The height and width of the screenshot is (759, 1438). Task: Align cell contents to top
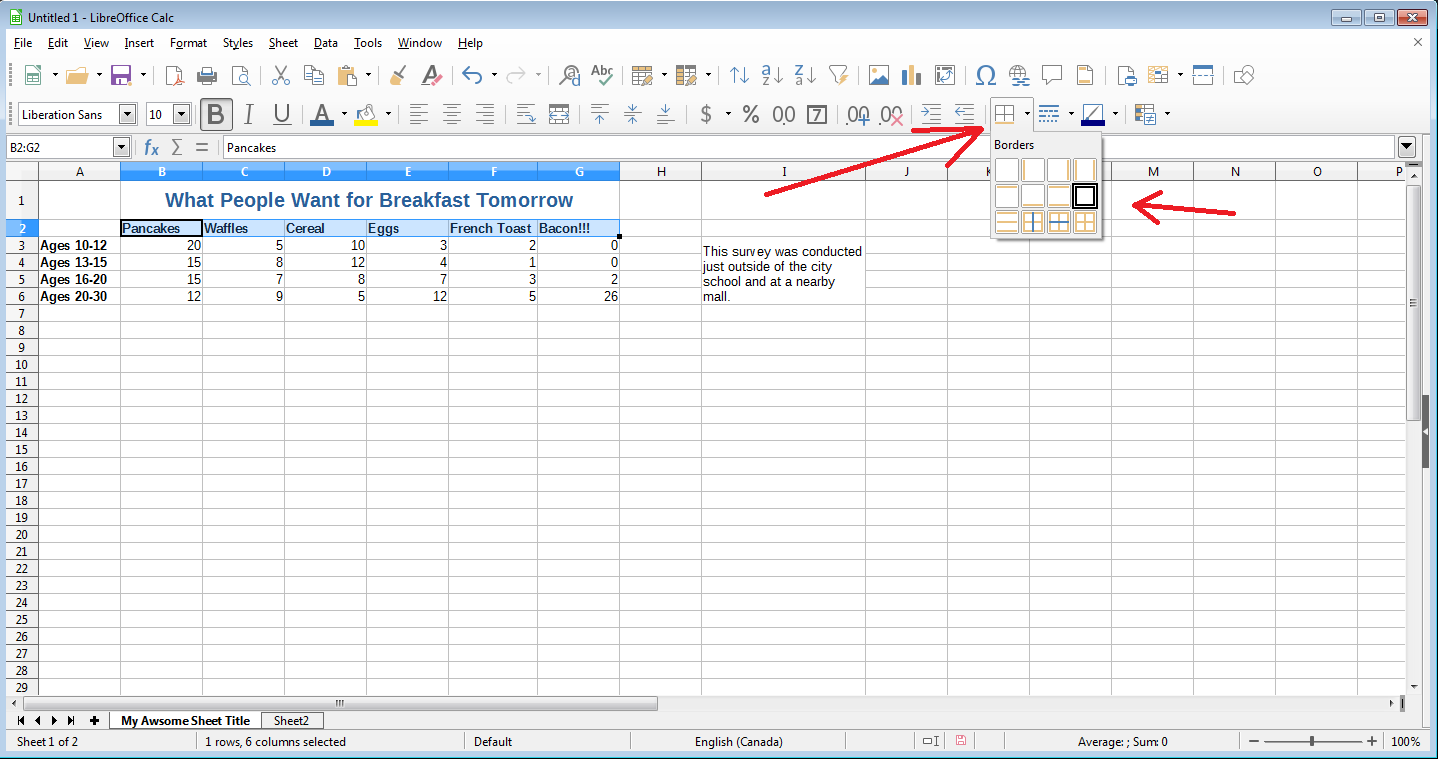tap(600, 114)
